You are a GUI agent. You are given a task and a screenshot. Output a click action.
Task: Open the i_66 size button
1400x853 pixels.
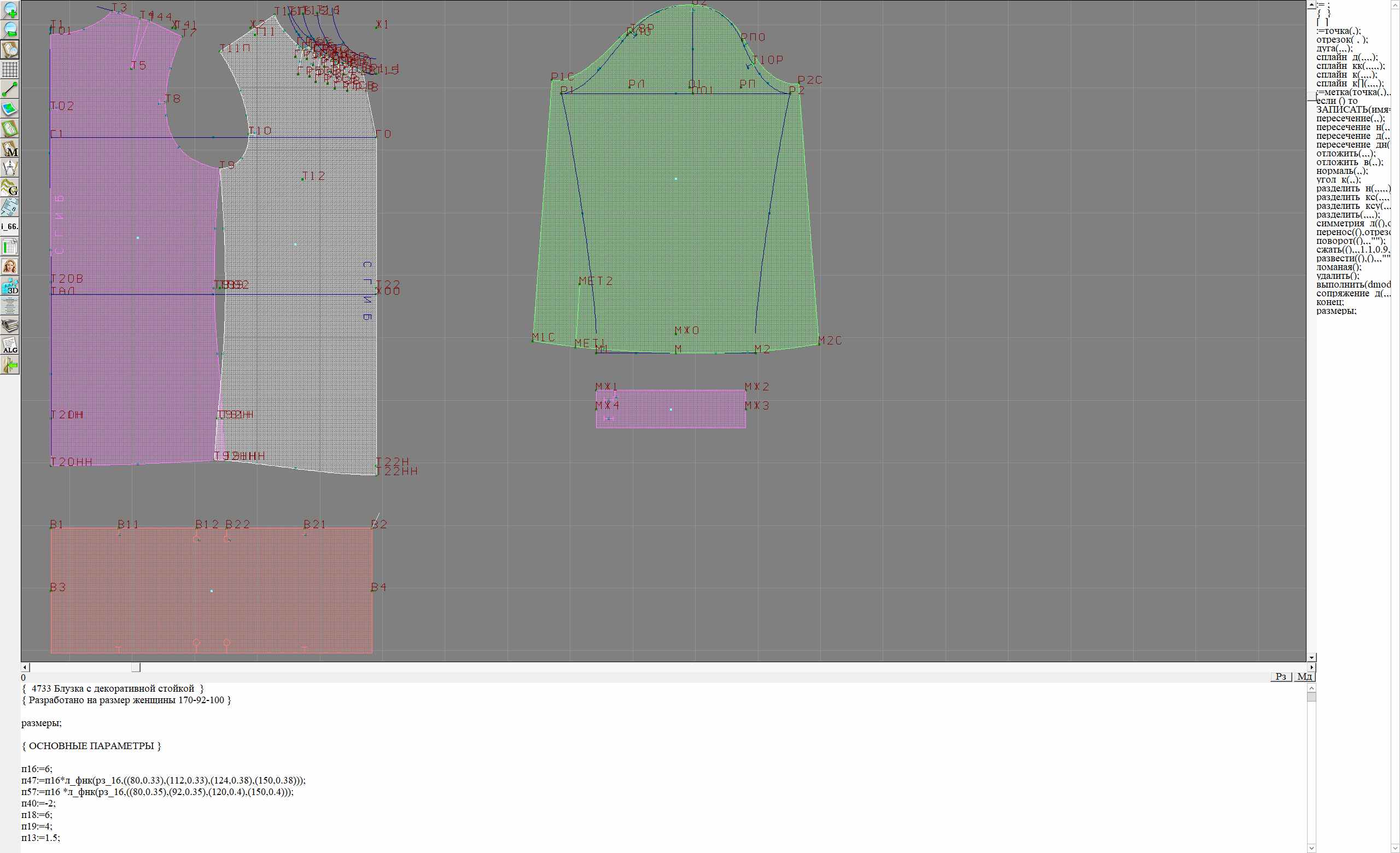[10, 226]
